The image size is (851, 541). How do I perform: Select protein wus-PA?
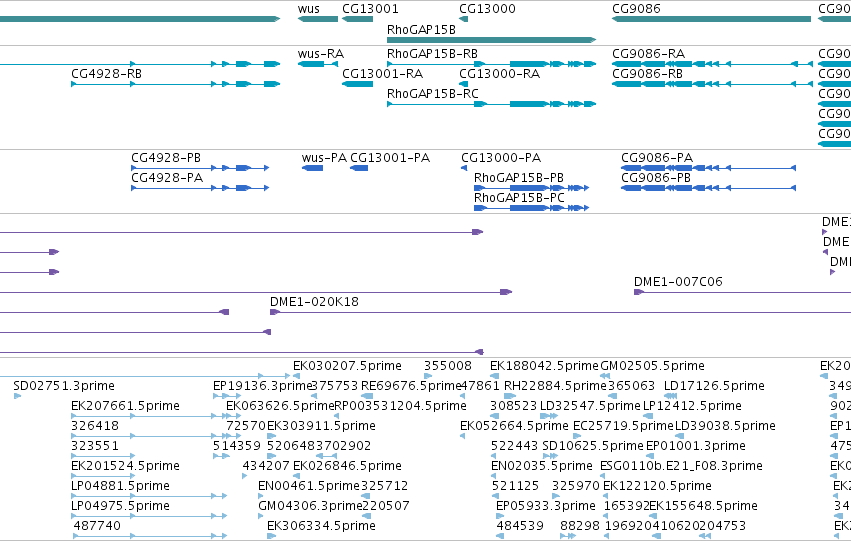click(312, 168)
